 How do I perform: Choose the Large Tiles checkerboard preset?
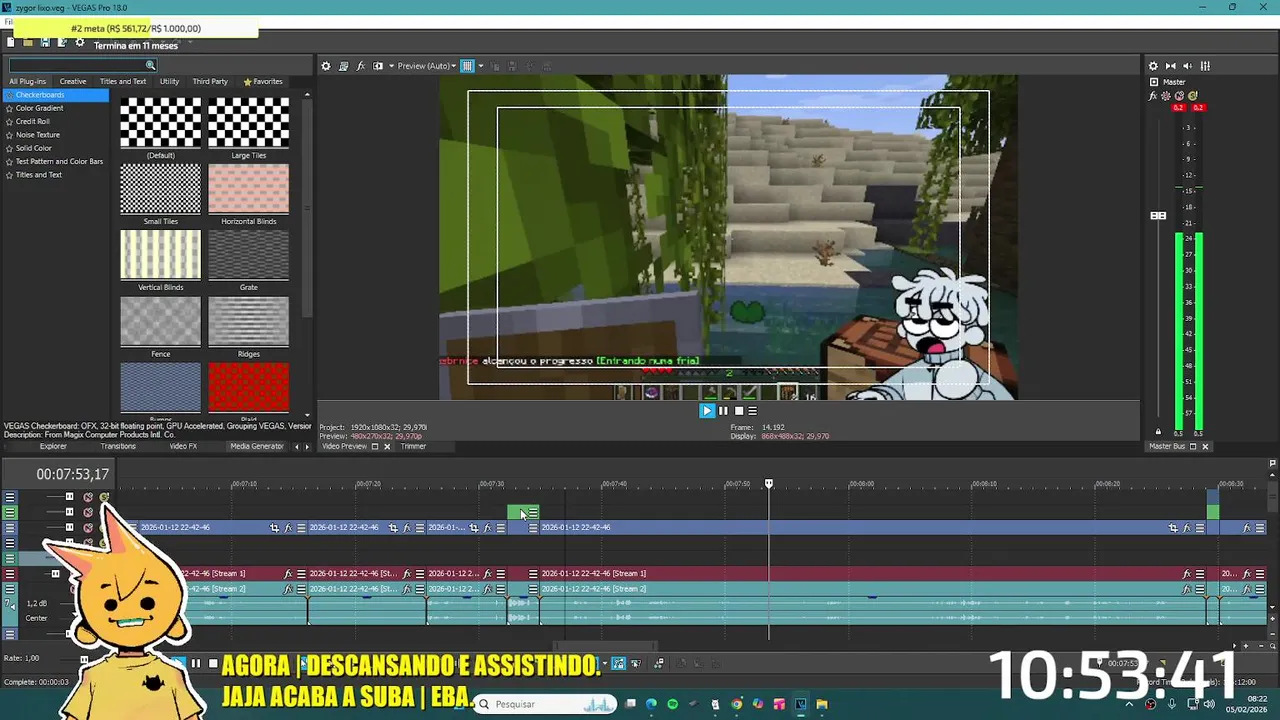coord(248,123)
